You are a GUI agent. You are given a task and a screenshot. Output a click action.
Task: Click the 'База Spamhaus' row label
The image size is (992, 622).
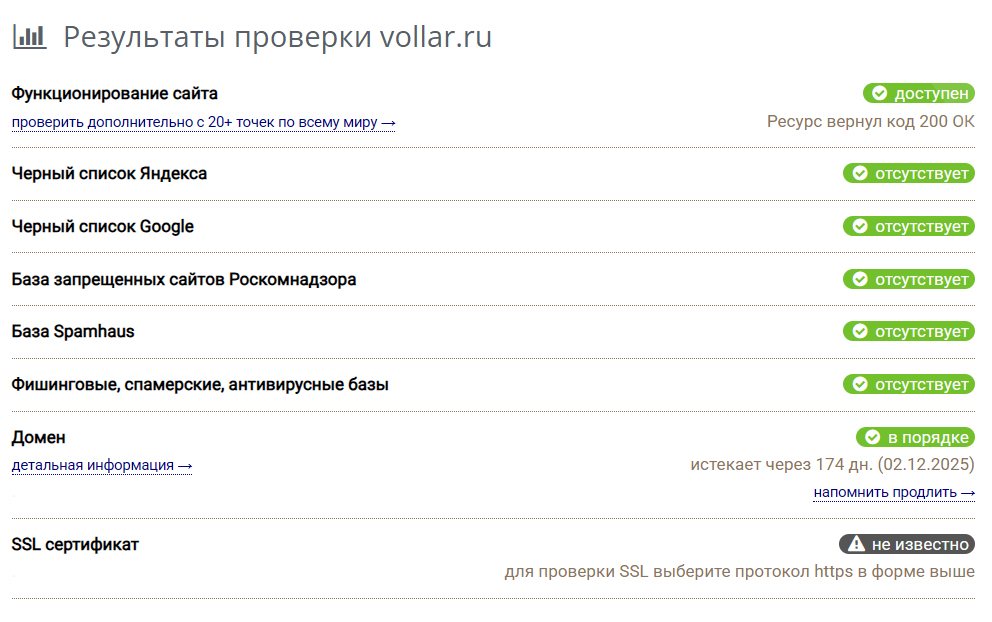pyautogui.click(x=73, y=332)
